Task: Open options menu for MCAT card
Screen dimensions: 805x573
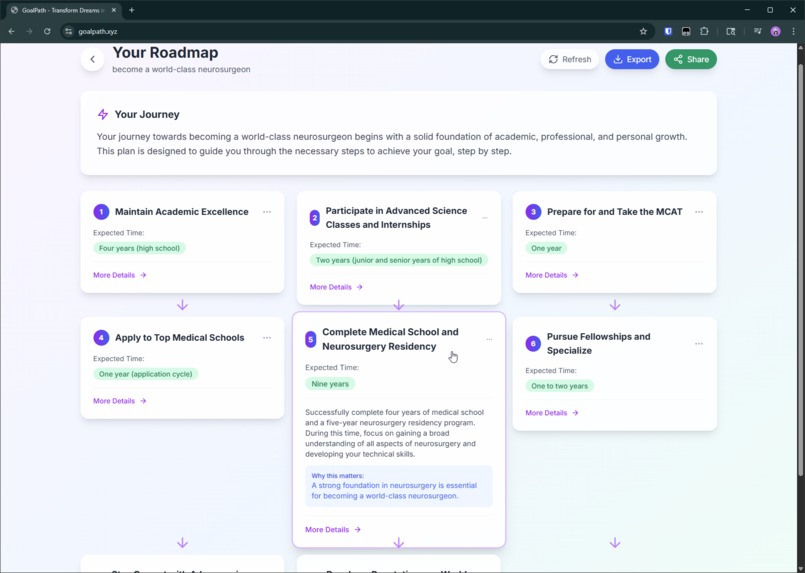Action: (x=699, y=212)
